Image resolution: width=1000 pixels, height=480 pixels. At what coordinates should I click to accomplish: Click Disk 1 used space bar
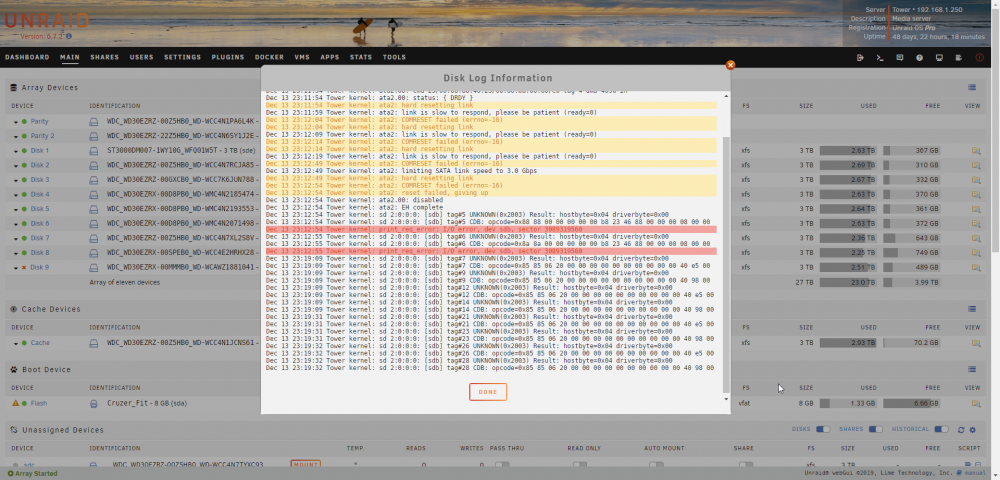coord(848,151)
